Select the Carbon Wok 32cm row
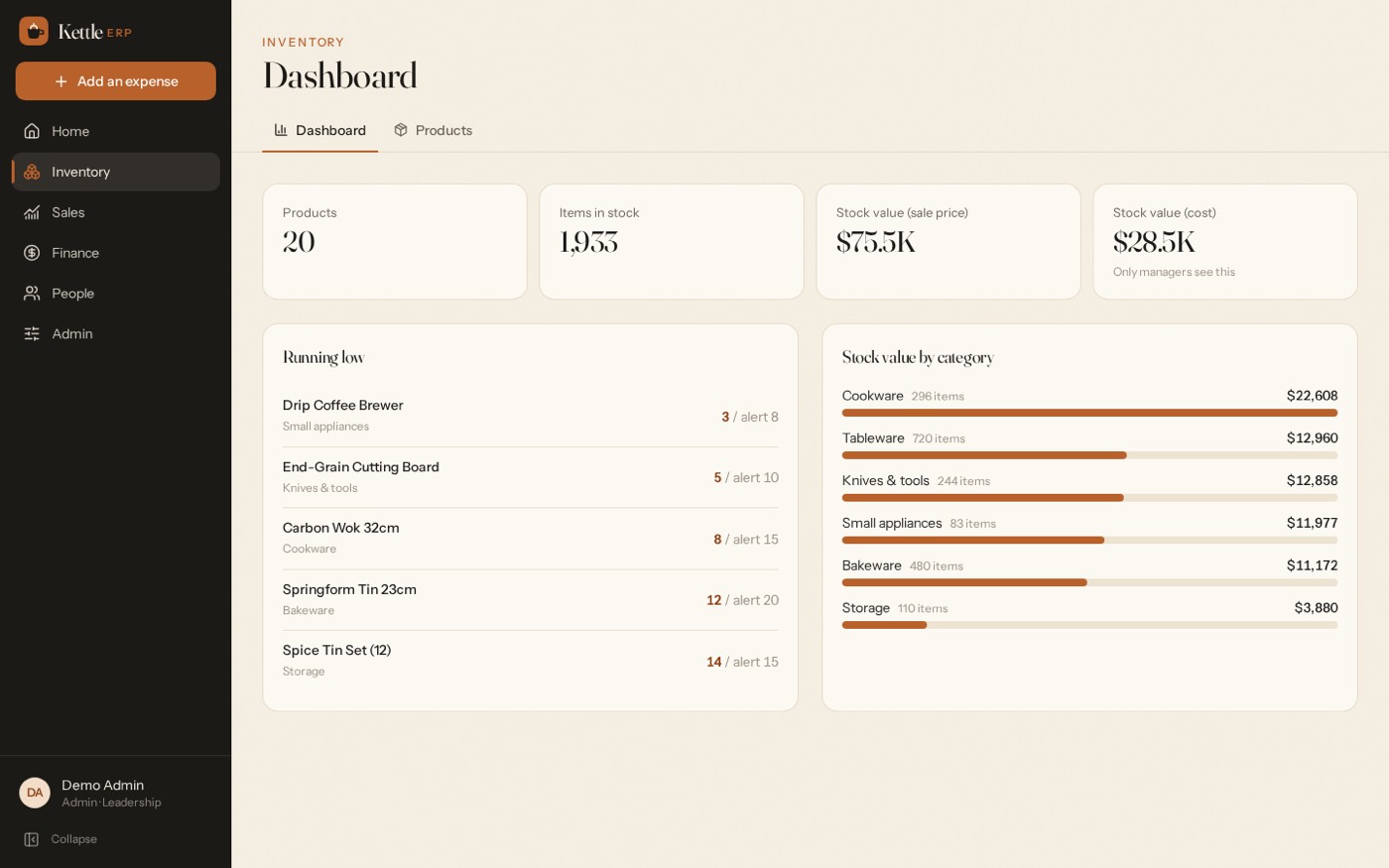Viewport: 1389px width, 868px height. 531,539
